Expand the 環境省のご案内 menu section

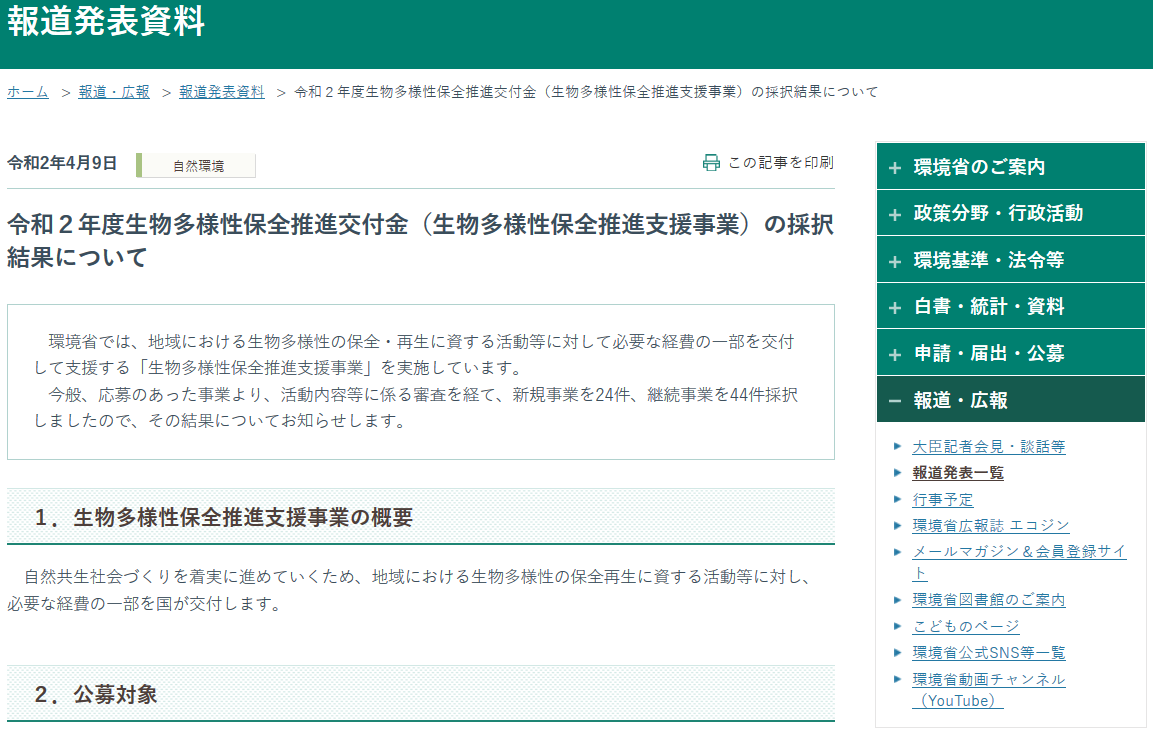click(x=1010, y=167)
